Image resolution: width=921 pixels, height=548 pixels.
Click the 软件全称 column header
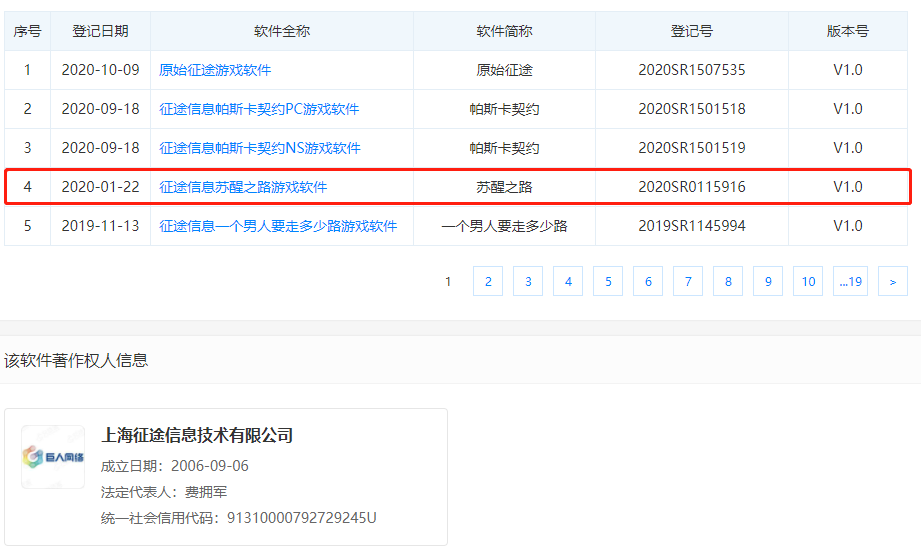click(x=282, y=31)
